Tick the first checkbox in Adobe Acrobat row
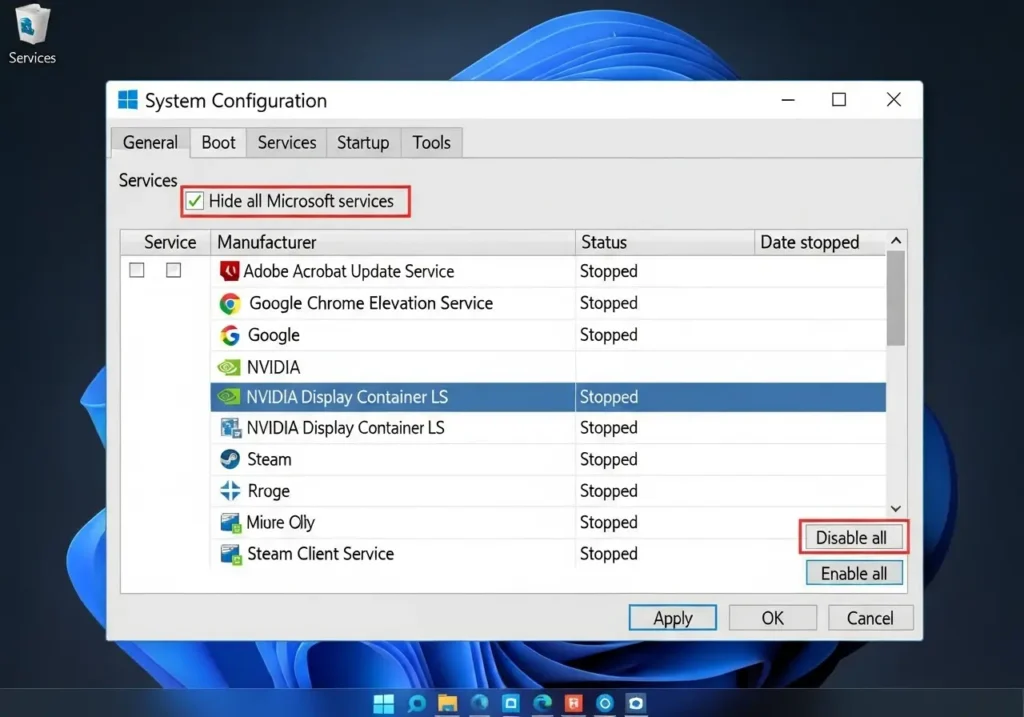 point(136,270)
